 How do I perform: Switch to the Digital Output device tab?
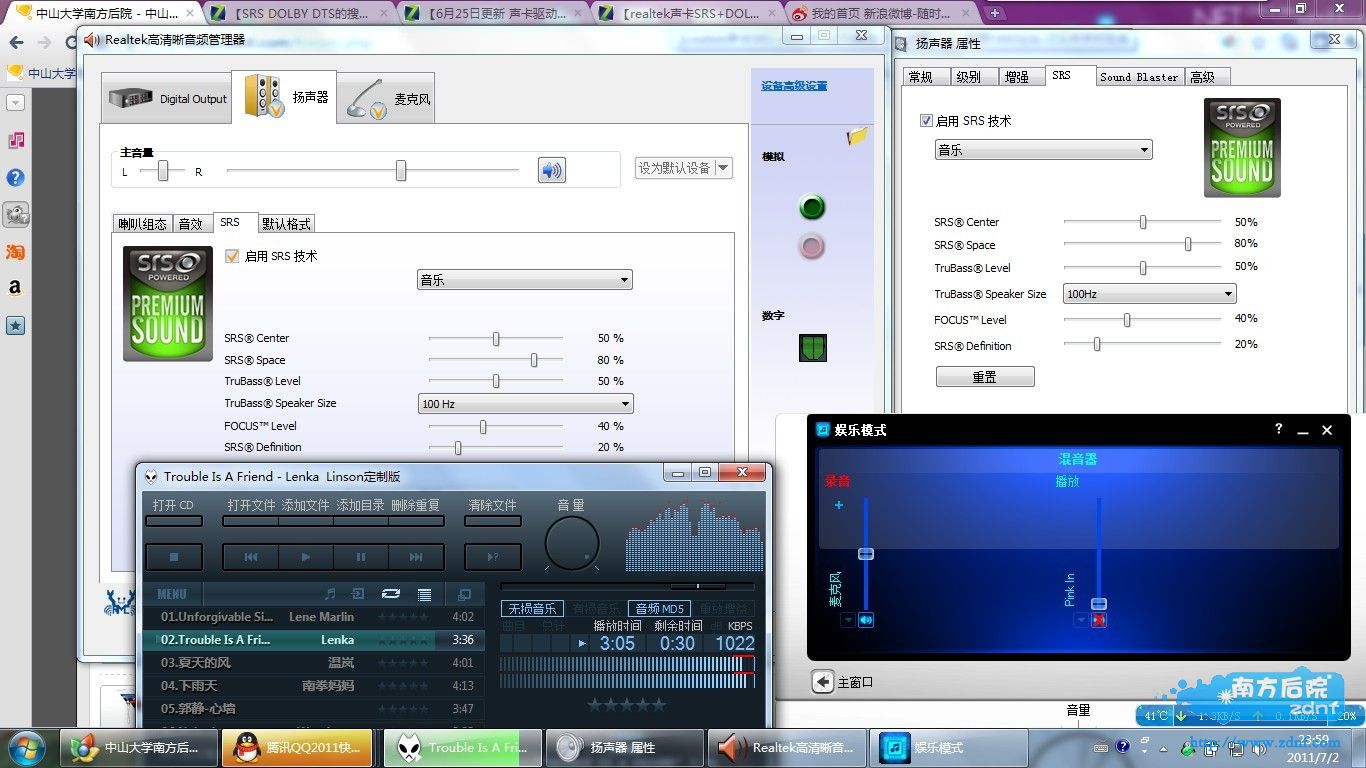pyautogui.click(x=168, y=99)
